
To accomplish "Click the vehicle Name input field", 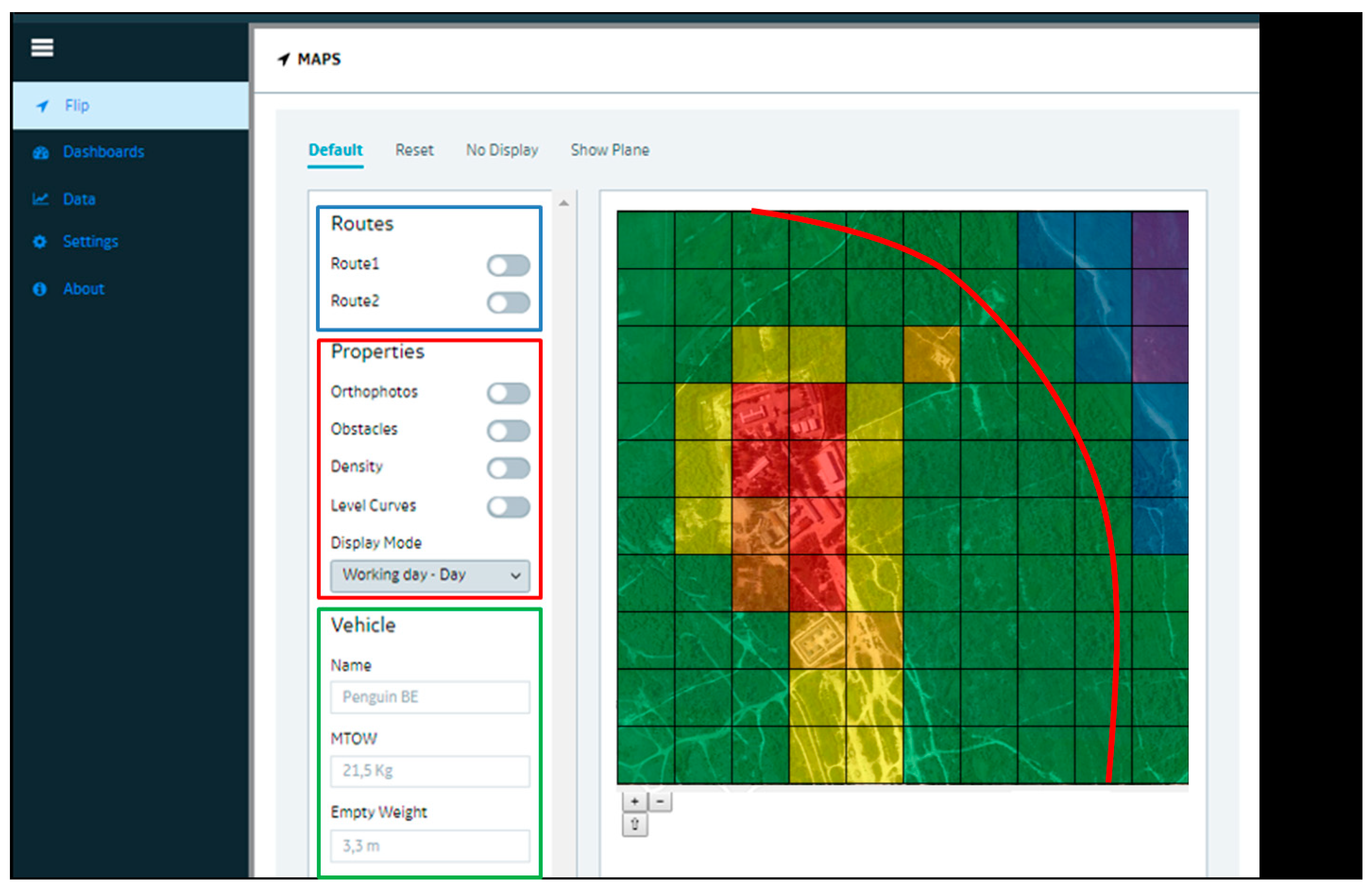I will click(x=430, y=697).
